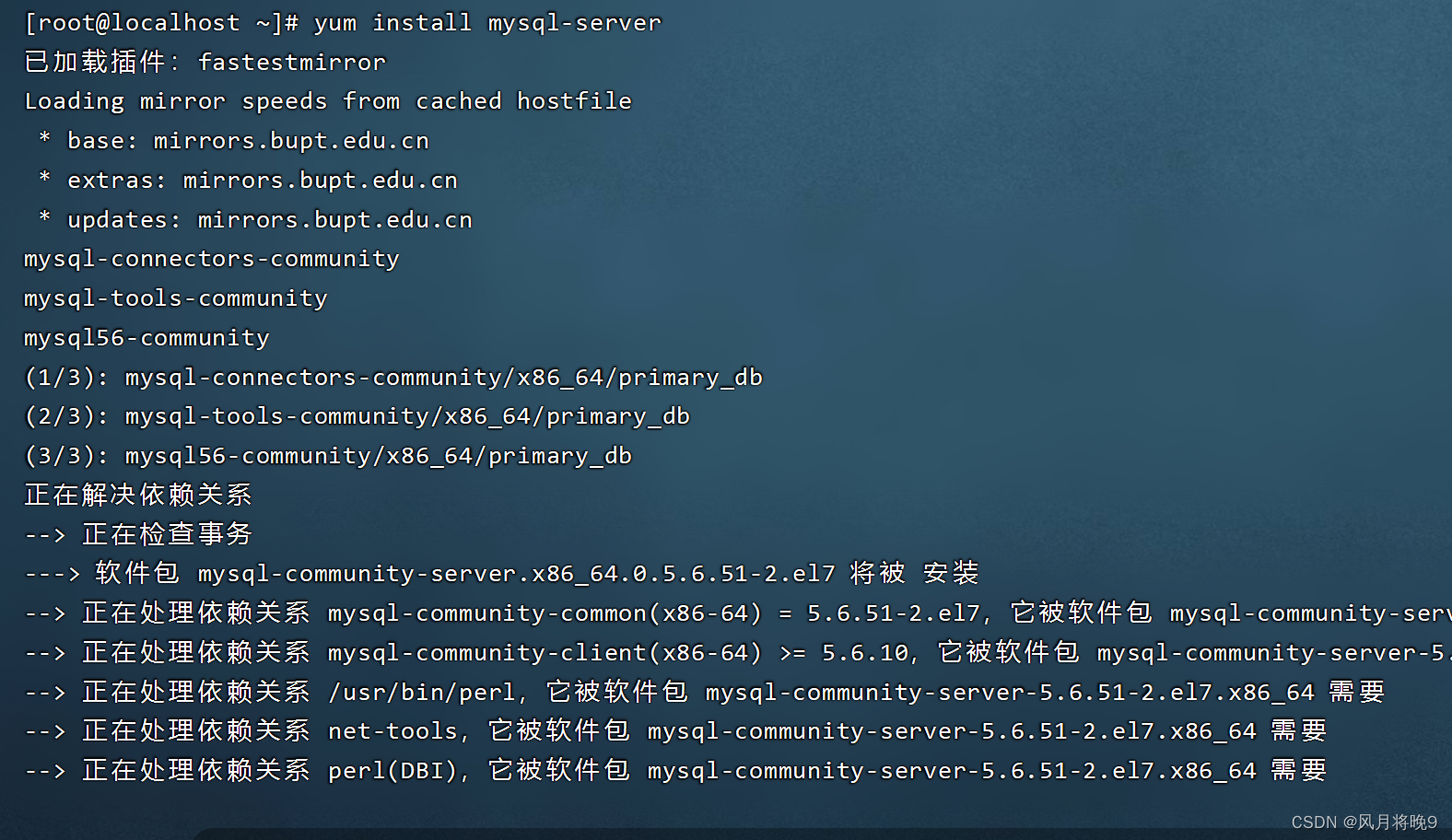Screen dimensions: 1452x840
Task: Select the '[root@localhost ~]#' prompt
Action: tap(162, 23)
